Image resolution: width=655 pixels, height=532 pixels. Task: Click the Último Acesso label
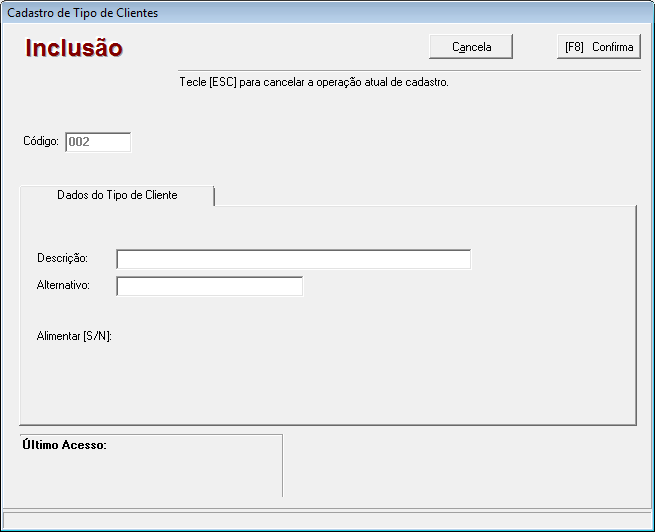(64, 445)
